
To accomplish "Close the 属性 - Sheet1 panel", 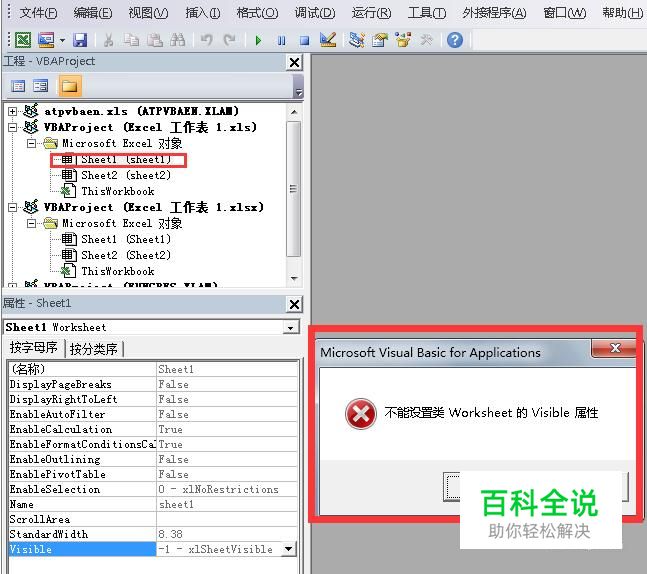I will [x=294, y=304].
